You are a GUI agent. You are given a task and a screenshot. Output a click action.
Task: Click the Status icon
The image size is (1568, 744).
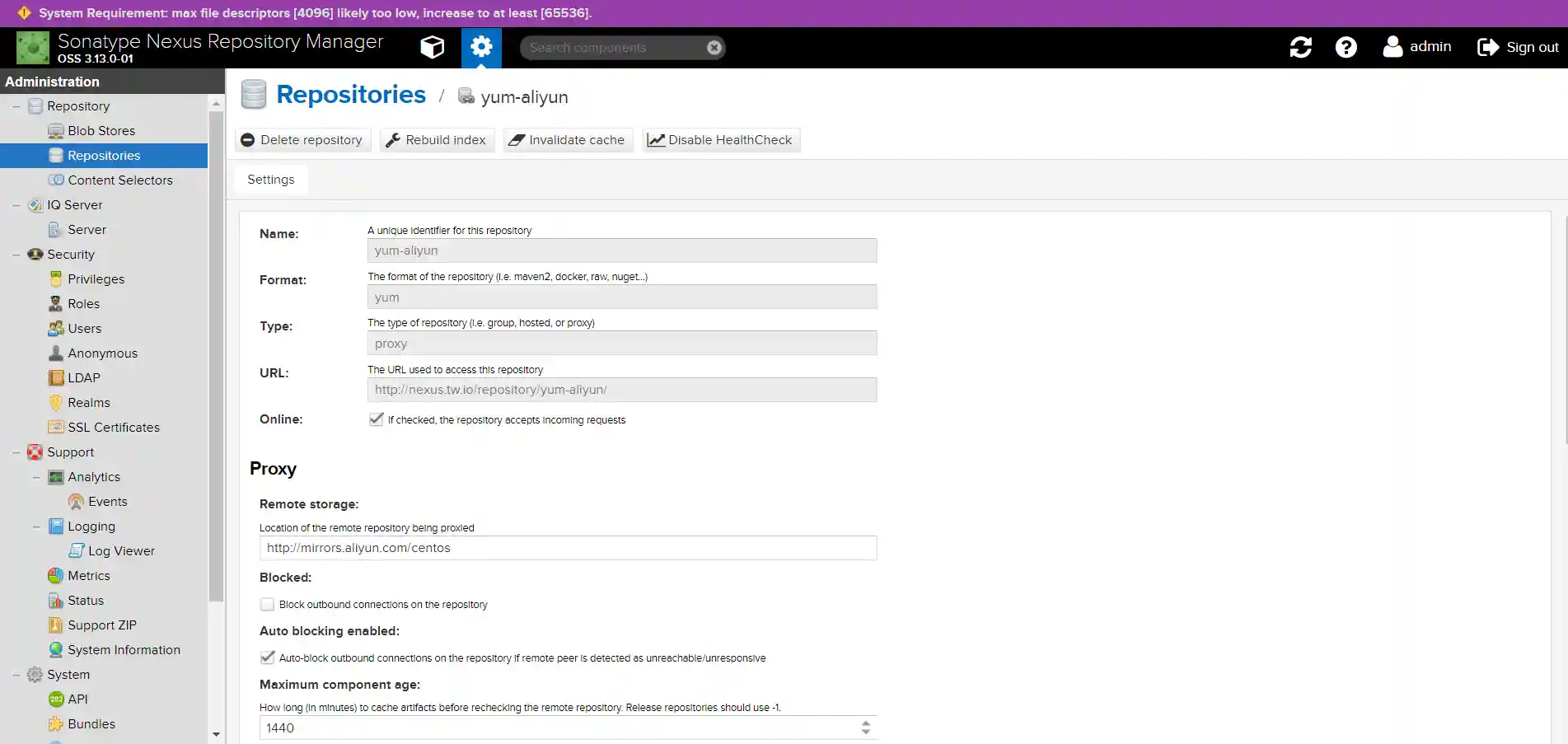[x=56, y=601]
